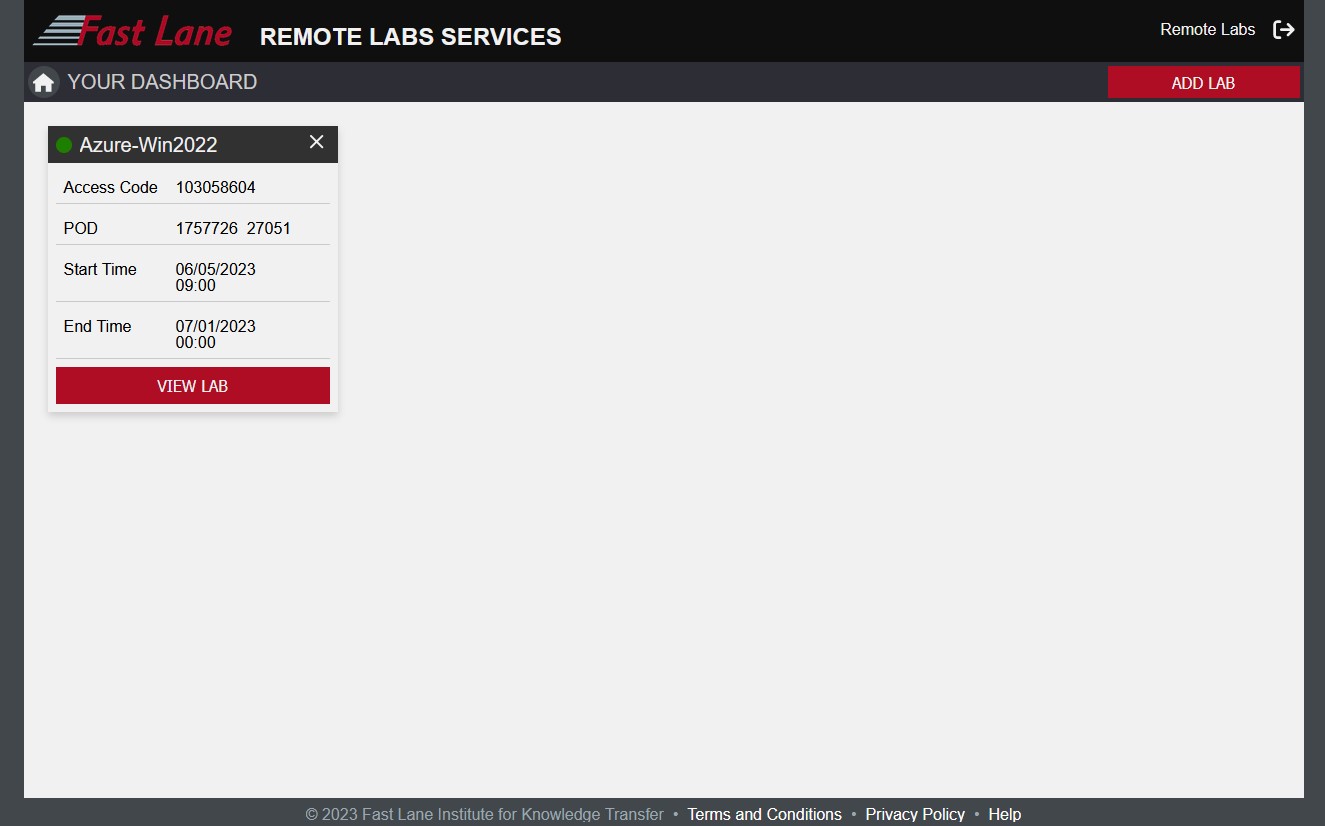Click the Fast Lane logo

click(x=132, y=31)
